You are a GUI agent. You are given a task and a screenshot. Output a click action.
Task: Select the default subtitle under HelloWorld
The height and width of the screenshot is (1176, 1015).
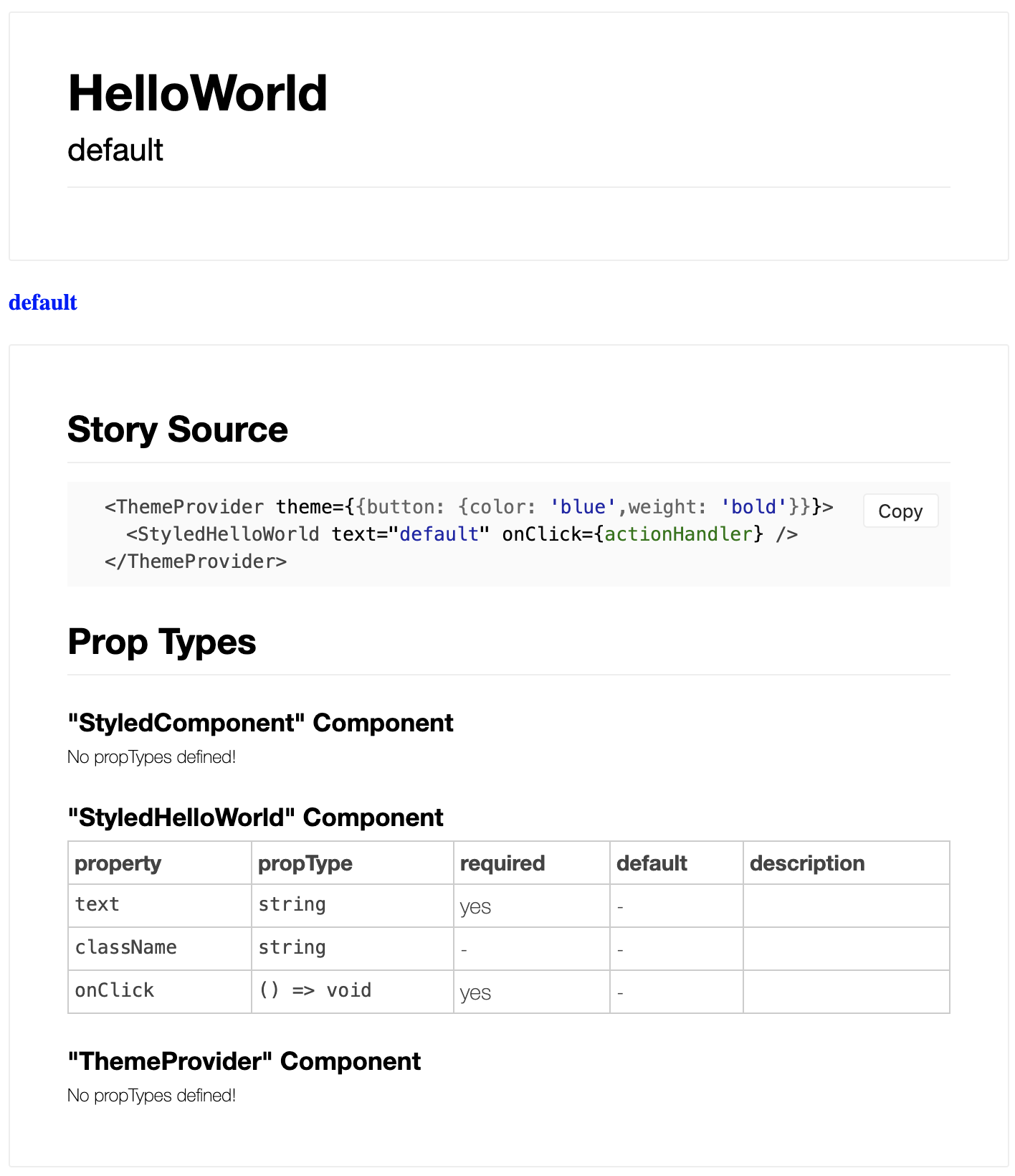[115, 149]
